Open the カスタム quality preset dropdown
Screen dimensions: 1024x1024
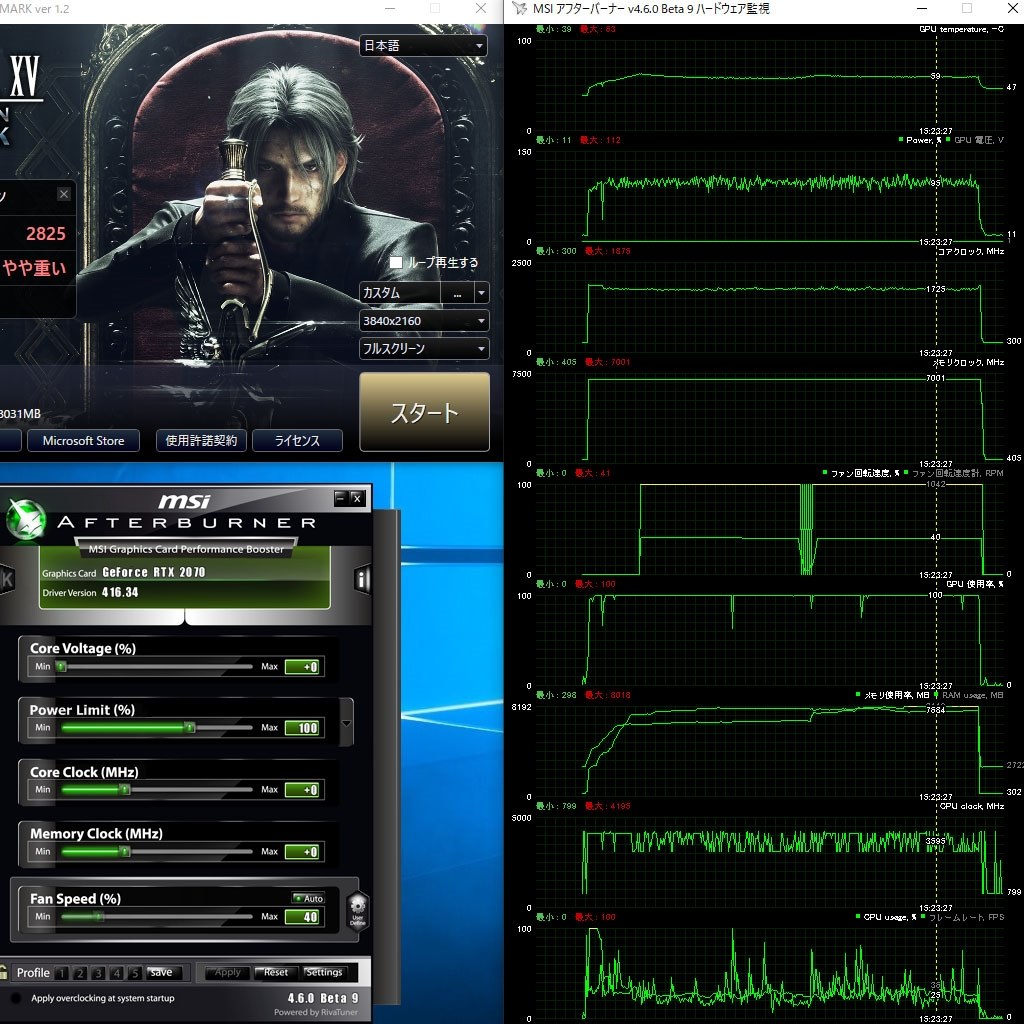click(481, 293)
